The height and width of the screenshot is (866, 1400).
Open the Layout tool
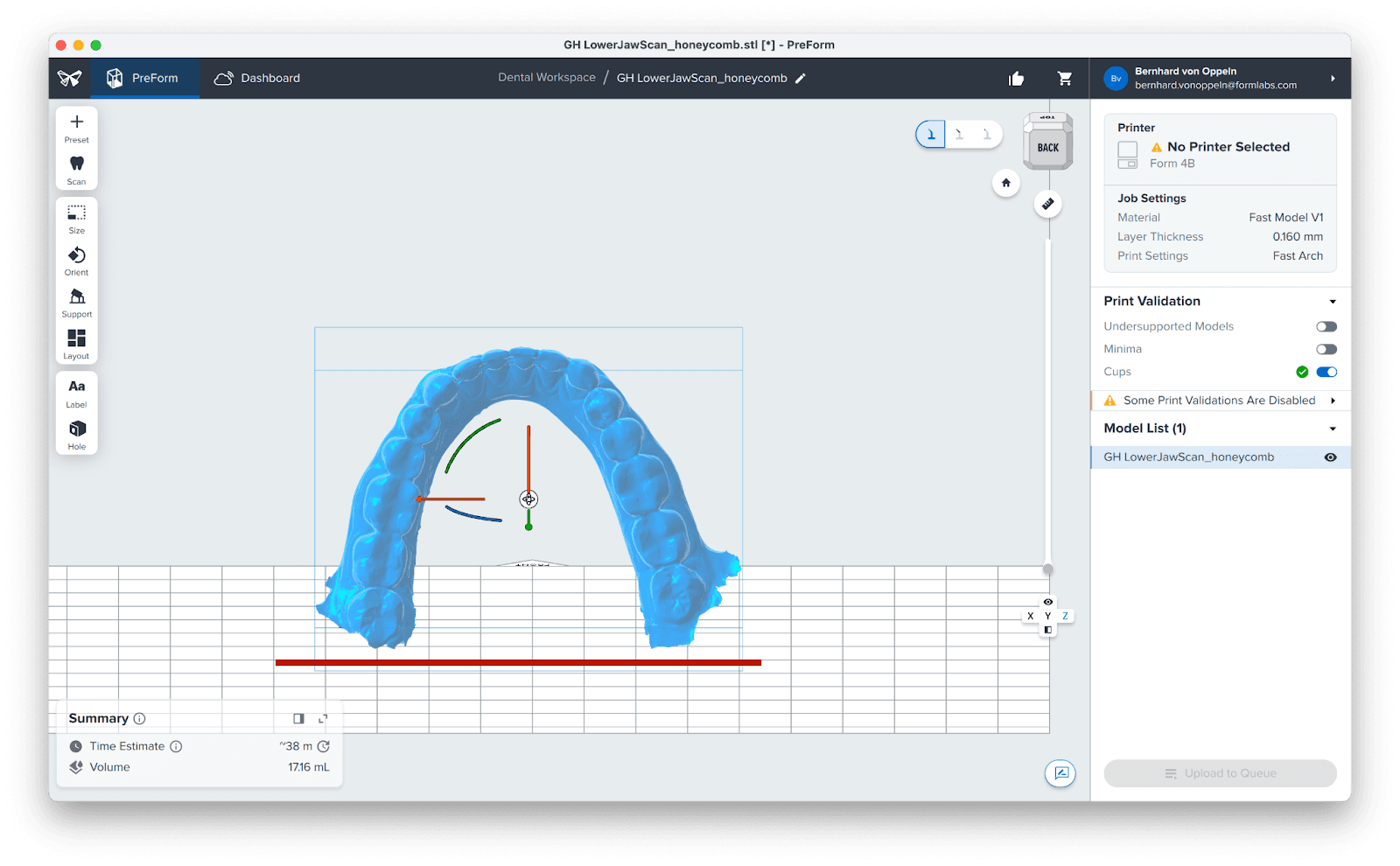coord(77,344)
